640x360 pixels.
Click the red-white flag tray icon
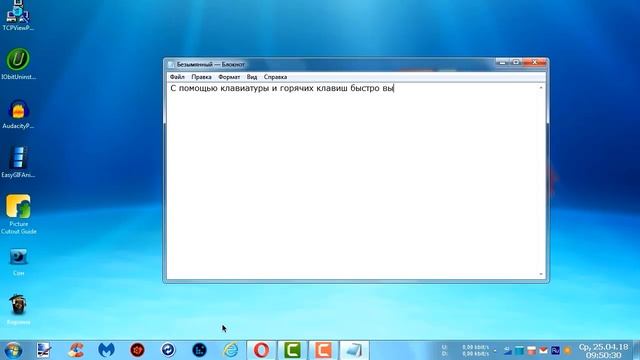[531, 350]
